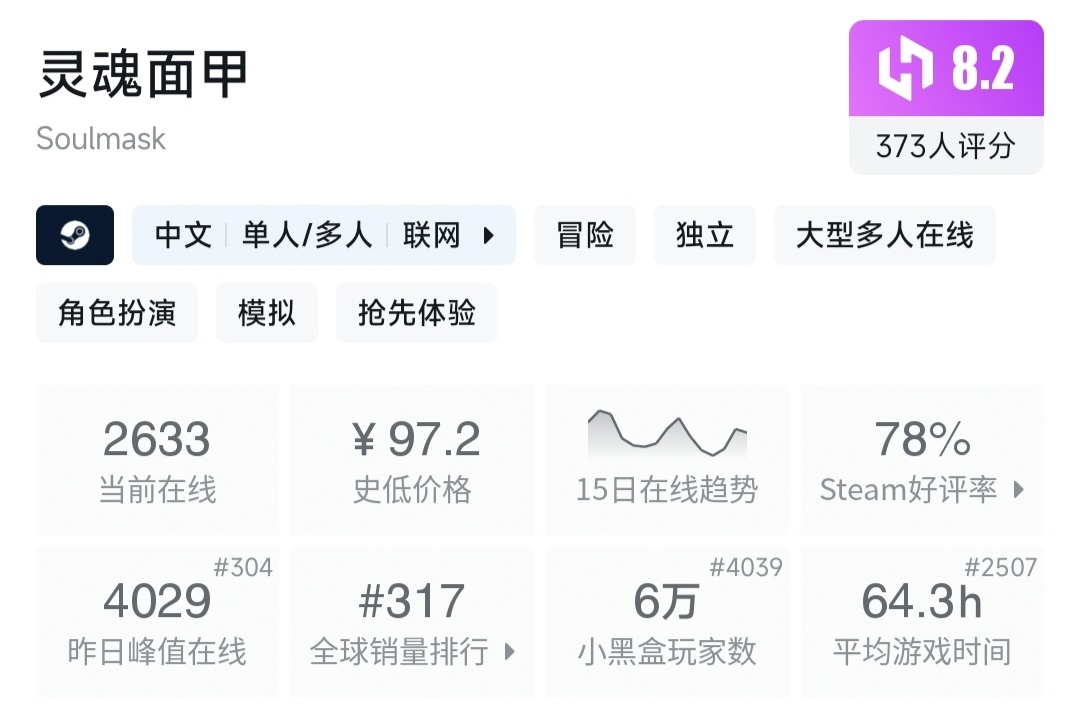Select the 冒险 genre tag
The width and height of the screenshot is (1080, 712).
(585, 235)
